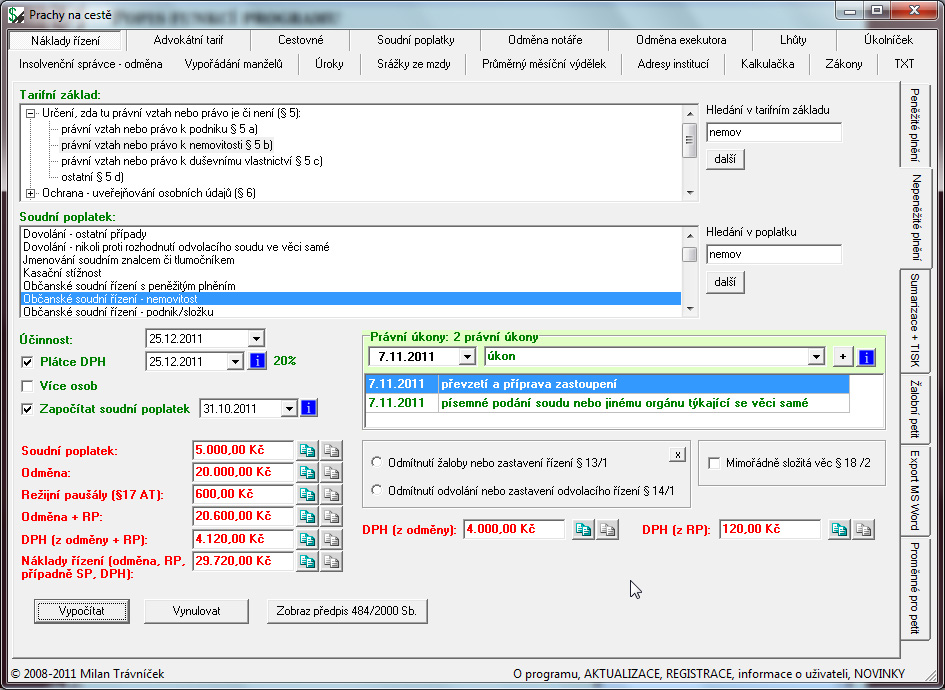Image resolution: width=945 pixels, height=690 pixels.
Task: Select radio Odmítnutí žaloby nebo zastavení řízení § 13/1
Action: tap(376, 462)
